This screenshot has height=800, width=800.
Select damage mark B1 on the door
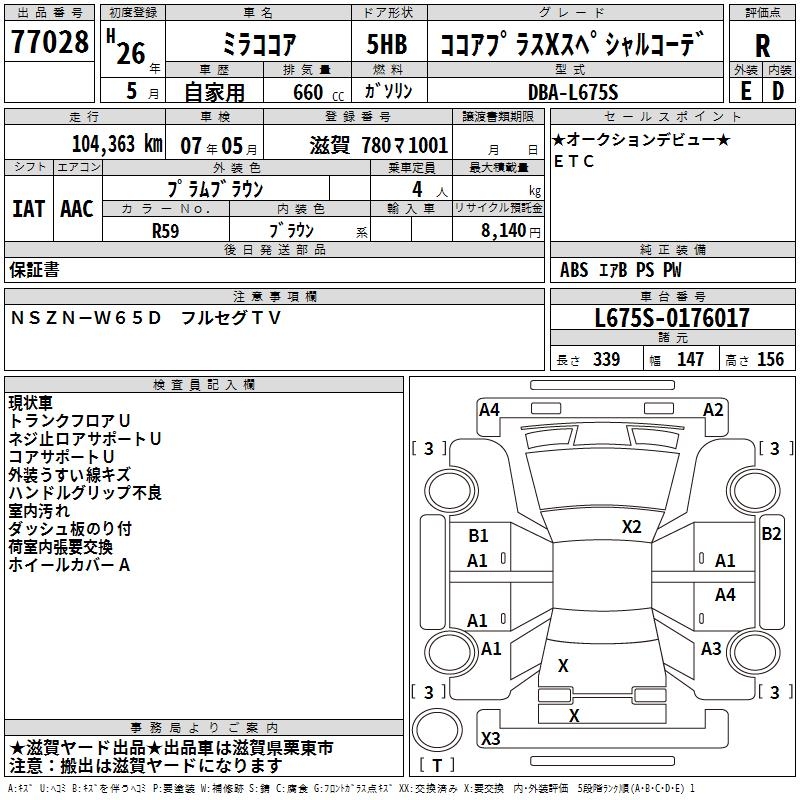[478, 536]
